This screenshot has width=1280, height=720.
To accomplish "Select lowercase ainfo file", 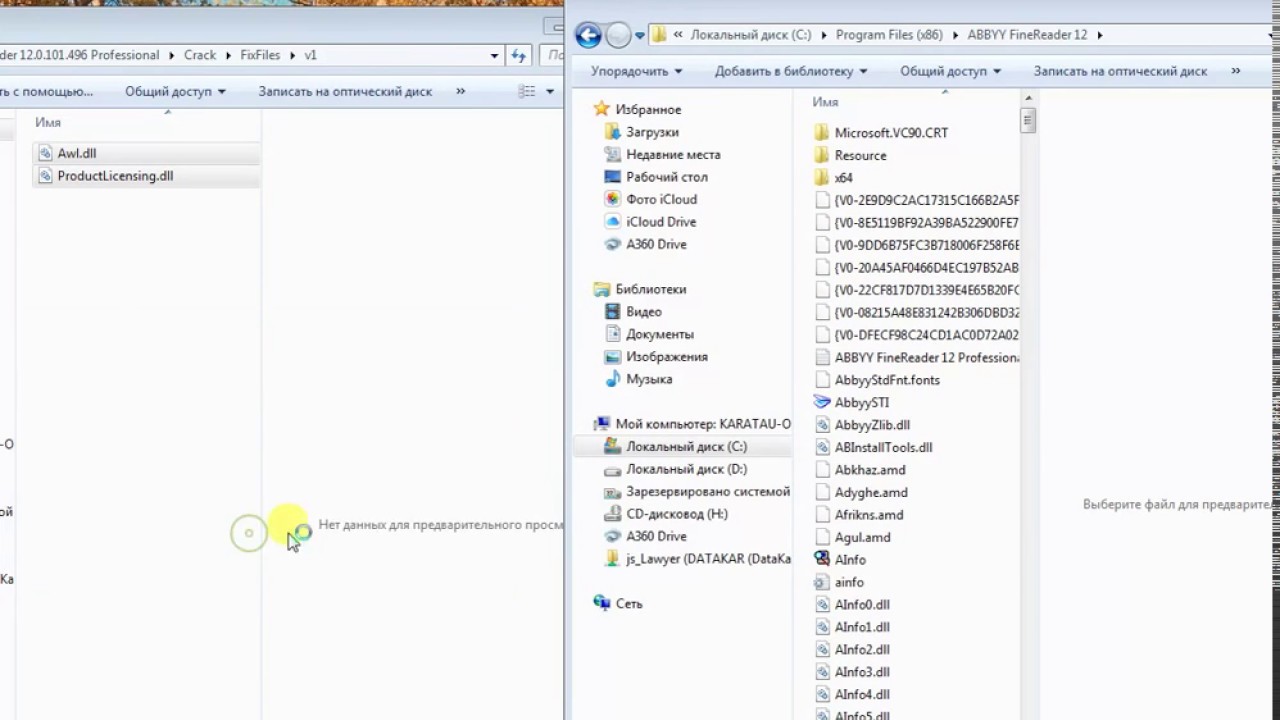I will [x=849, y=582].
